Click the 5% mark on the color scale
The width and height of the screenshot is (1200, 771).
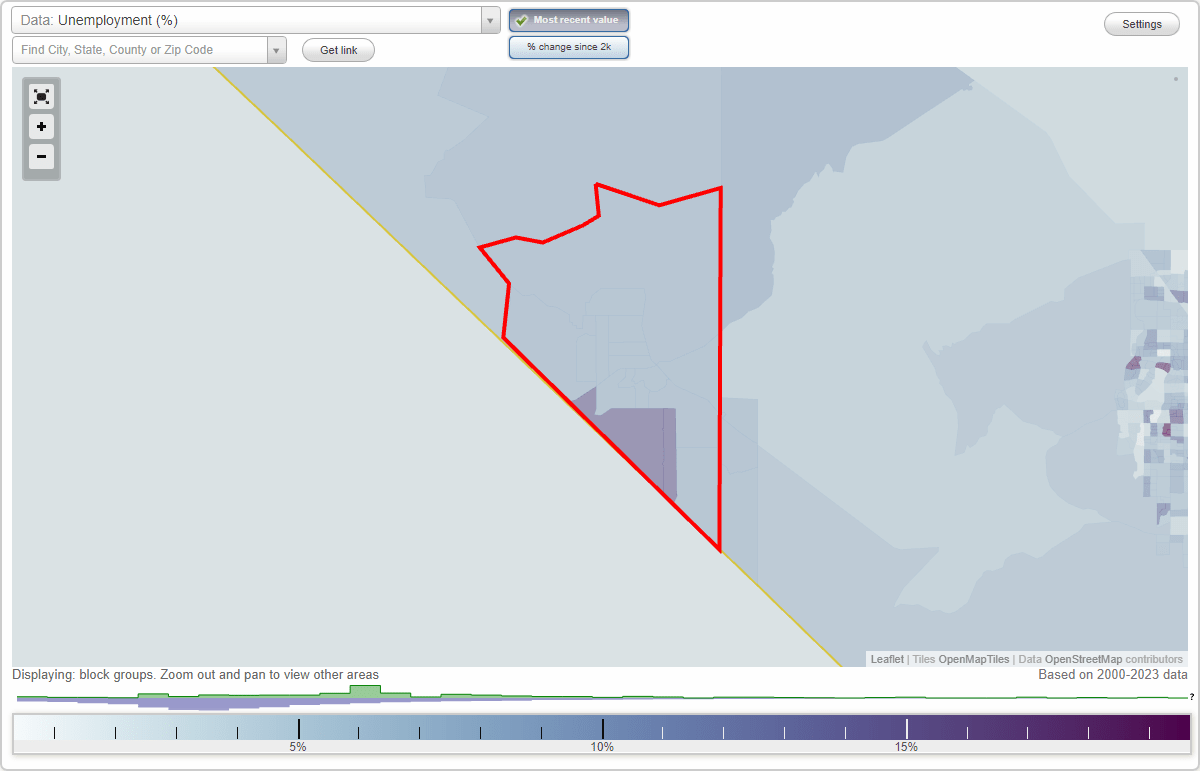pyautogui.click(x=298, y=747)
